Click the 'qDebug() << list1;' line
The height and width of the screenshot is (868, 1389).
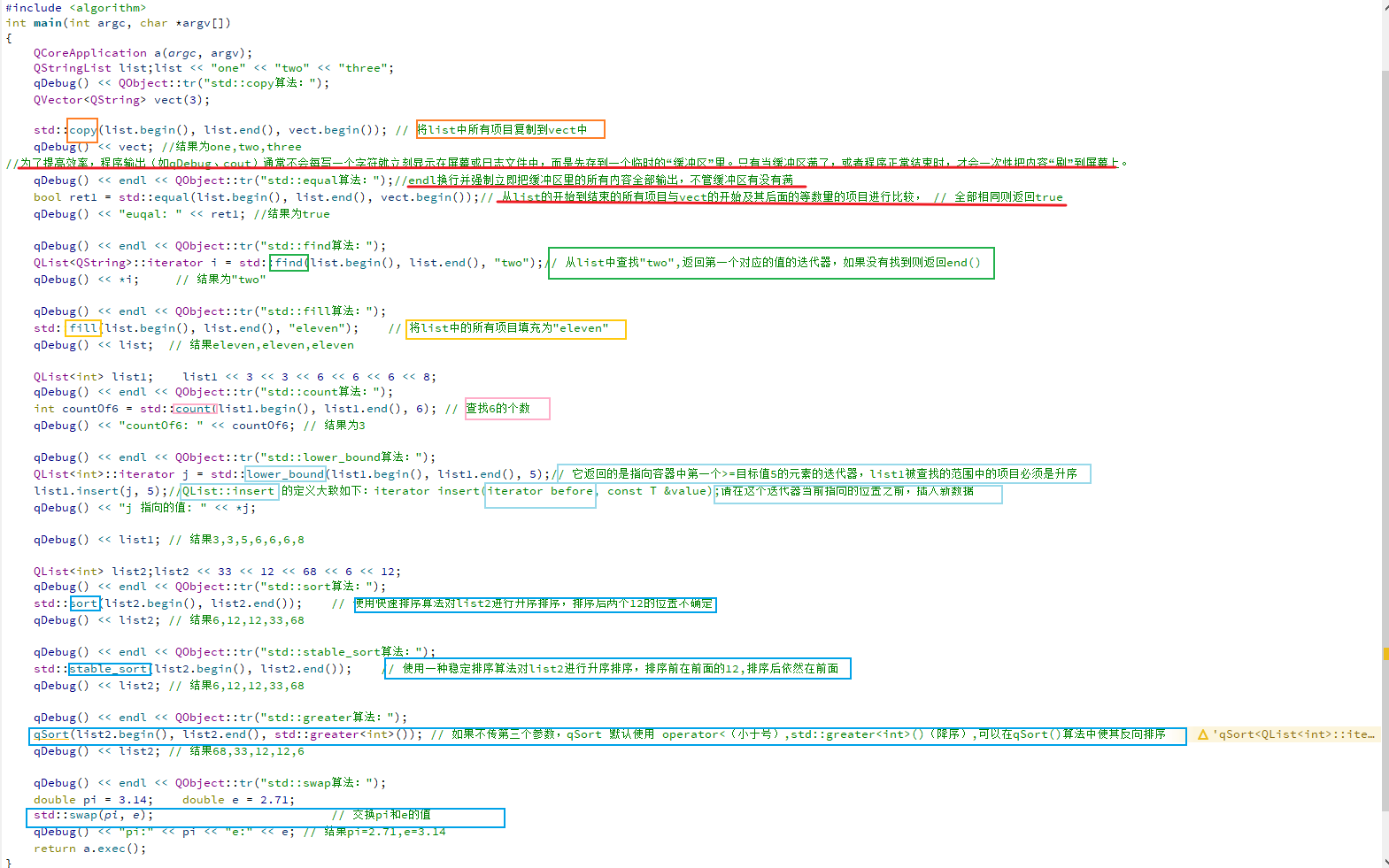click(x=97, y=540)
